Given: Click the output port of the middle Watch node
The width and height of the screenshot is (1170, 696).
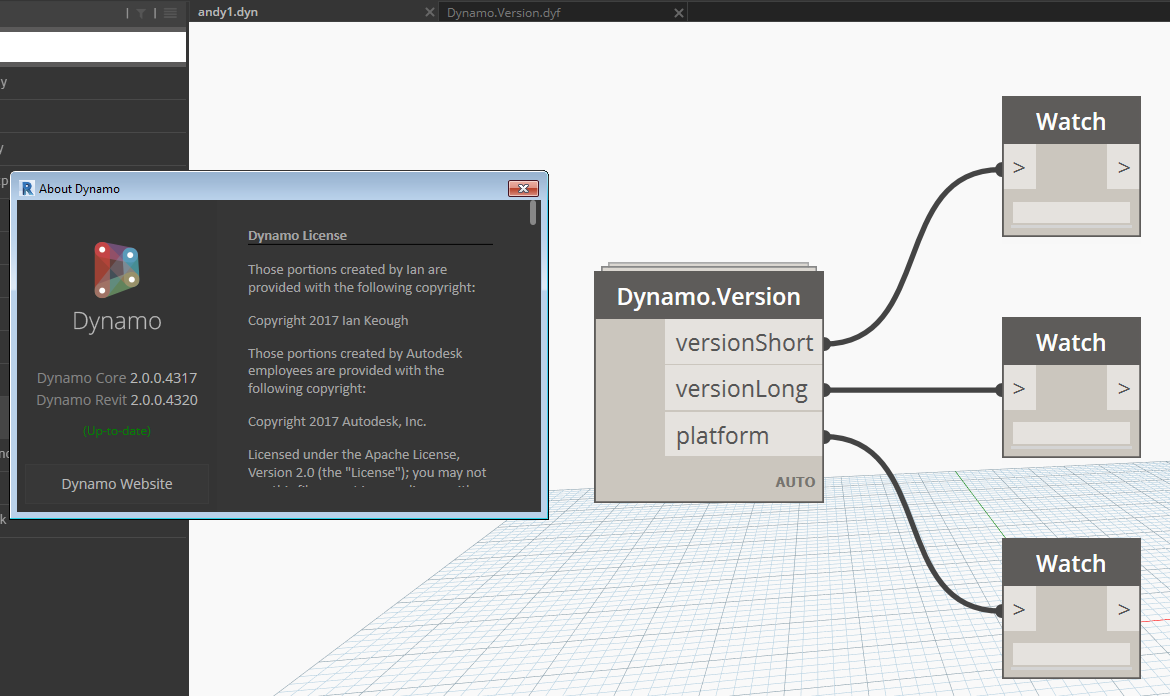Looking at the screenshot, I should tap(1124, 389).
